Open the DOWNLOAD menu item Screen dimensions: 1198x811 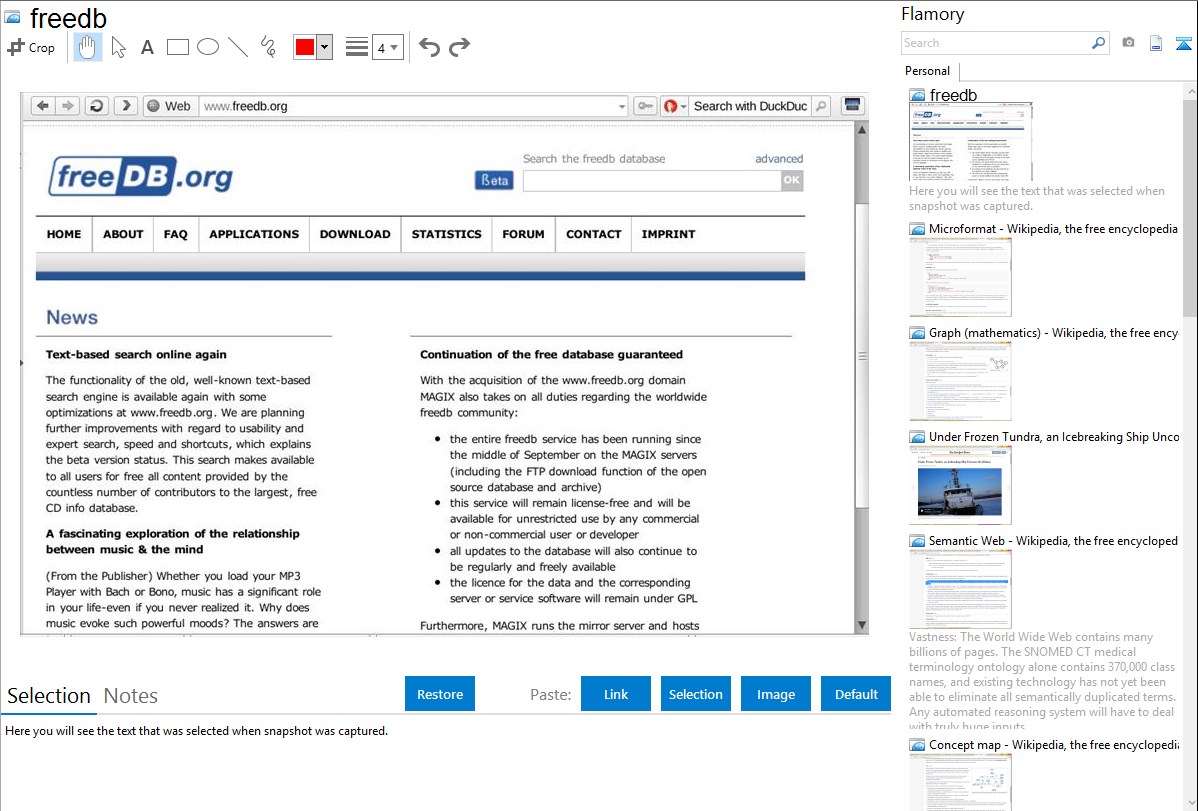click(355, 234)
